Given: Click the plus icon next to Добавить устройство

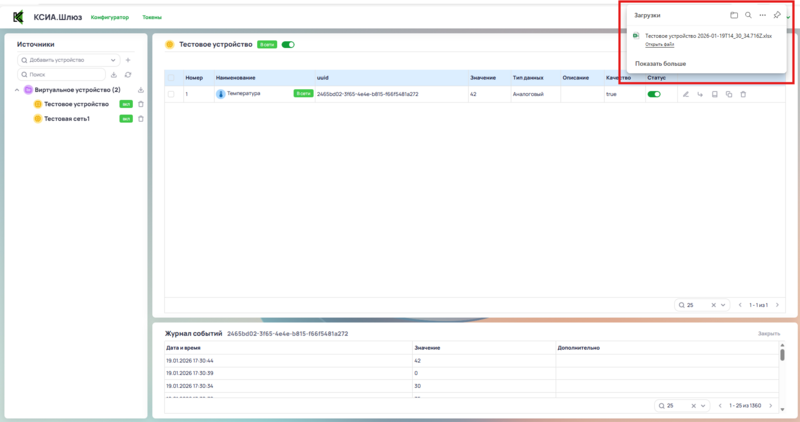Looking at the screenshot, I should coord(128,60).
